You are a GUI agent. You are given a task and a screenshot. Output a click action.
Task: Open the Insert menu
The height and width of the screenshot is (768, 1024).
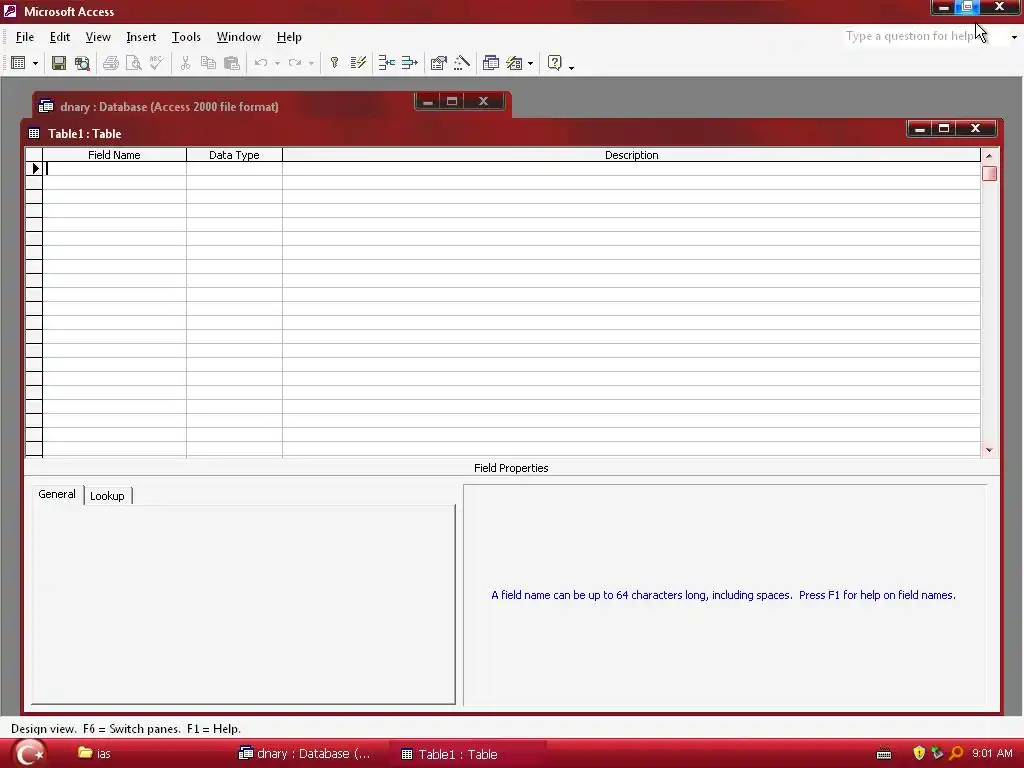(141, 37)
